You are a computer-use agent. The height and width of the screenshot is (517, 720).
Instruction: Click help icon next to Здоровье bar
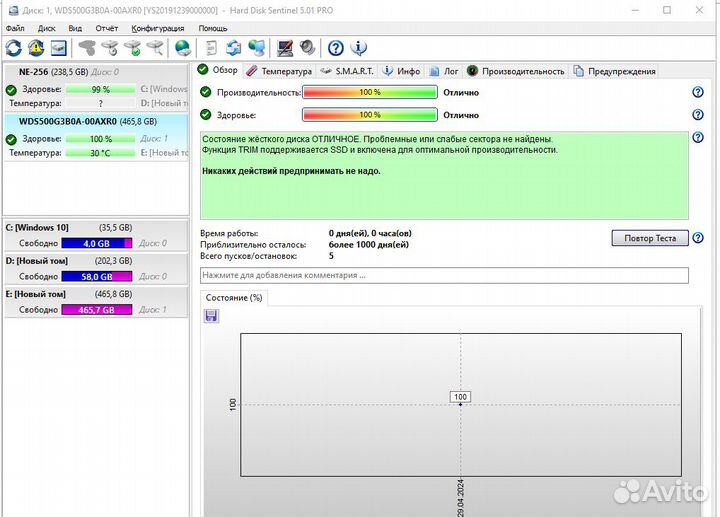pos(698,114)
